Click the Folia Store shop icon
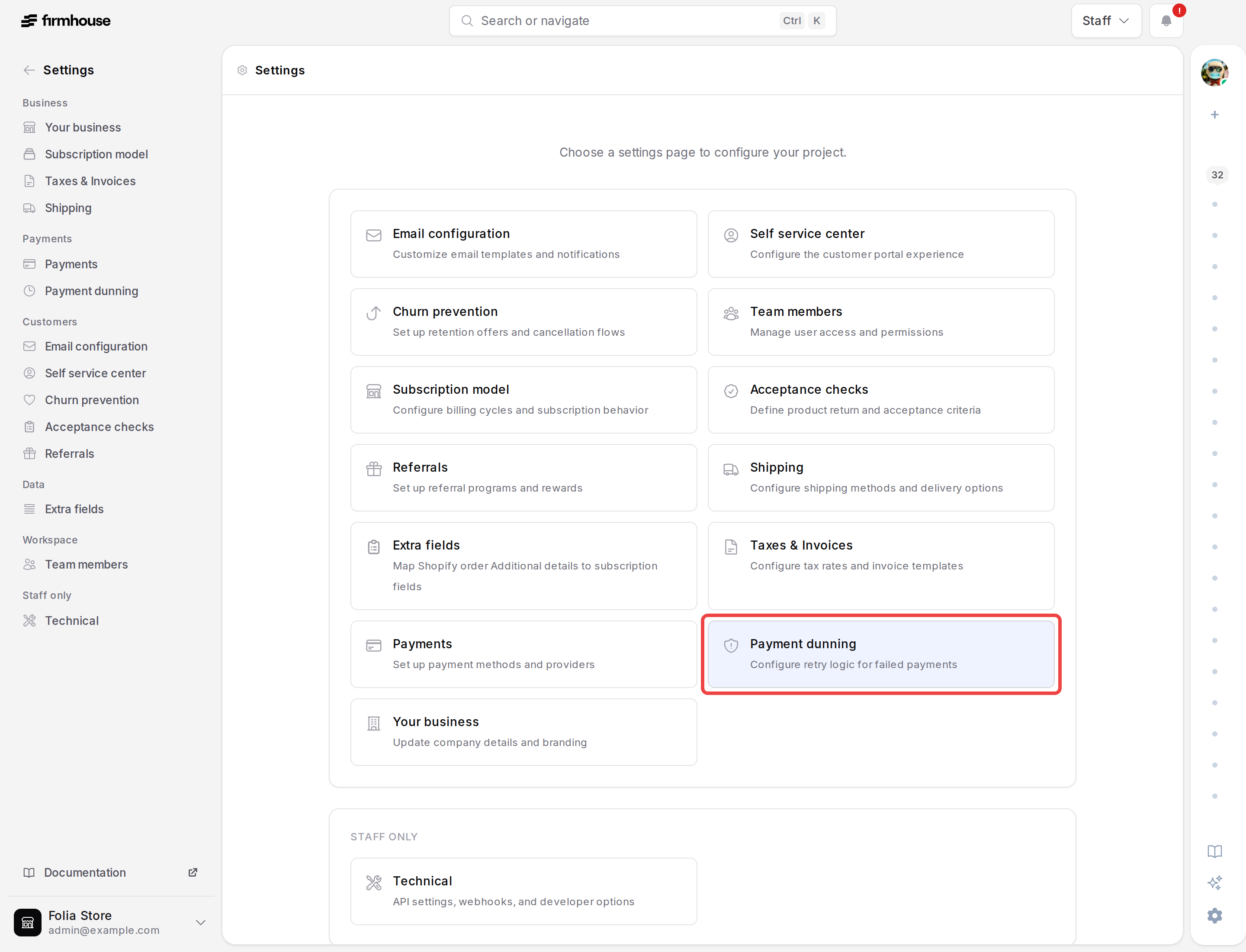1246x952 pixels. (28, 923)
